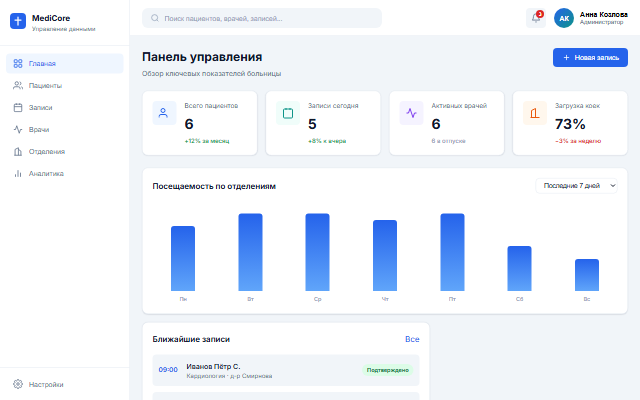Go to the Пациенты section
The width and height of the screenshot is (640, 400).
[64, 85]
